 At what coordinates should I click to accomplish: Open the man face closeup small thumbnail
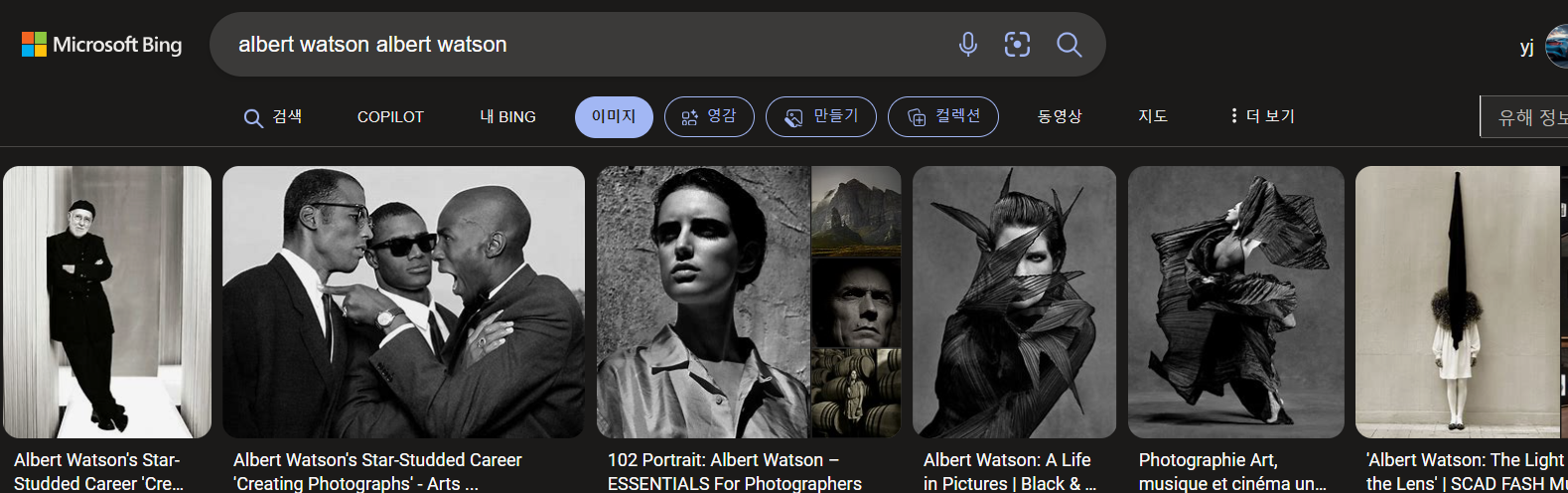[x=857, y=302]
